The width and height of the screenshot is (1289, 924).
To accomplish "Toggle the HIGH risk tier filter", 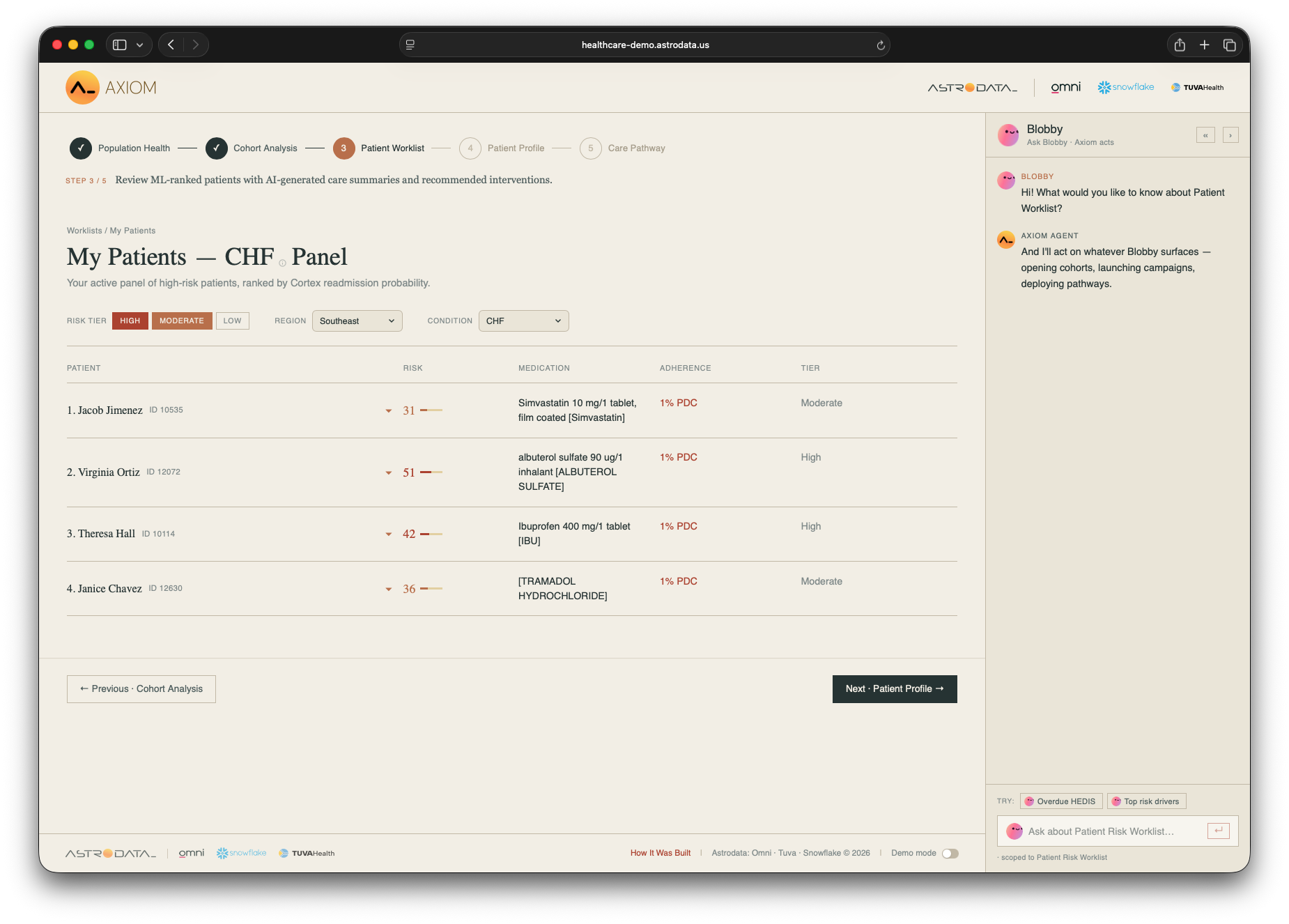I will click(x=130, y=321).
